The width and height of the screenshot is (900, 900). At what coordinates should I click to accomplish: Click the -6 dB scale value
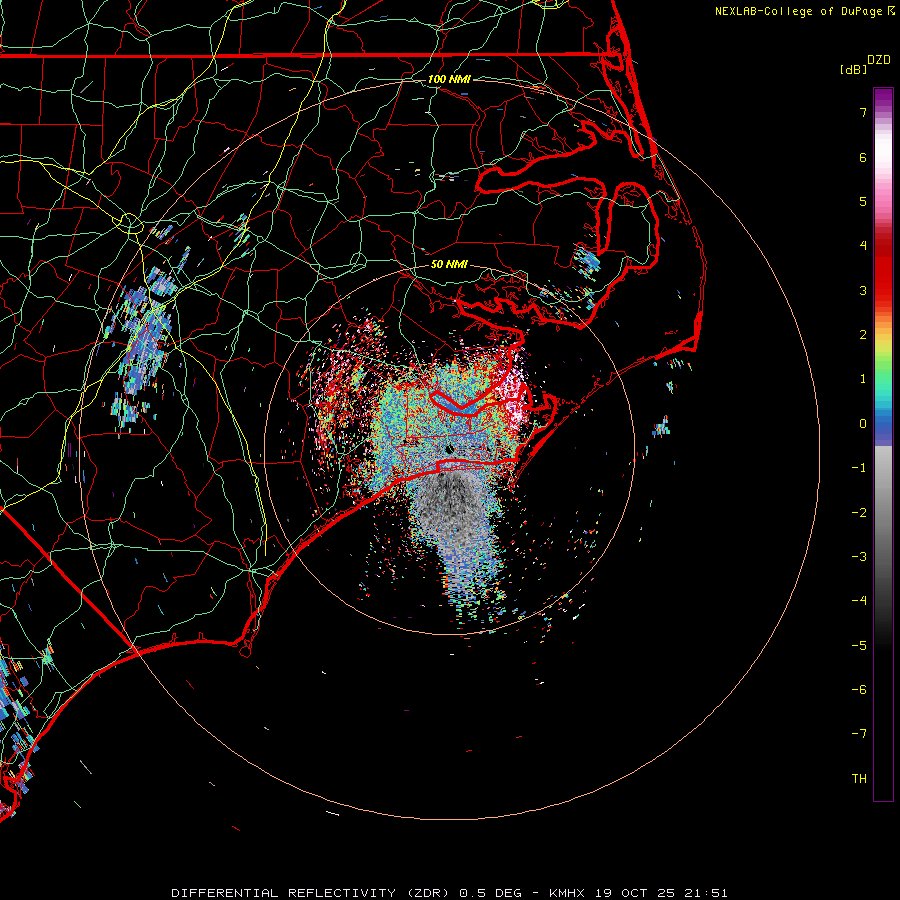859,690
